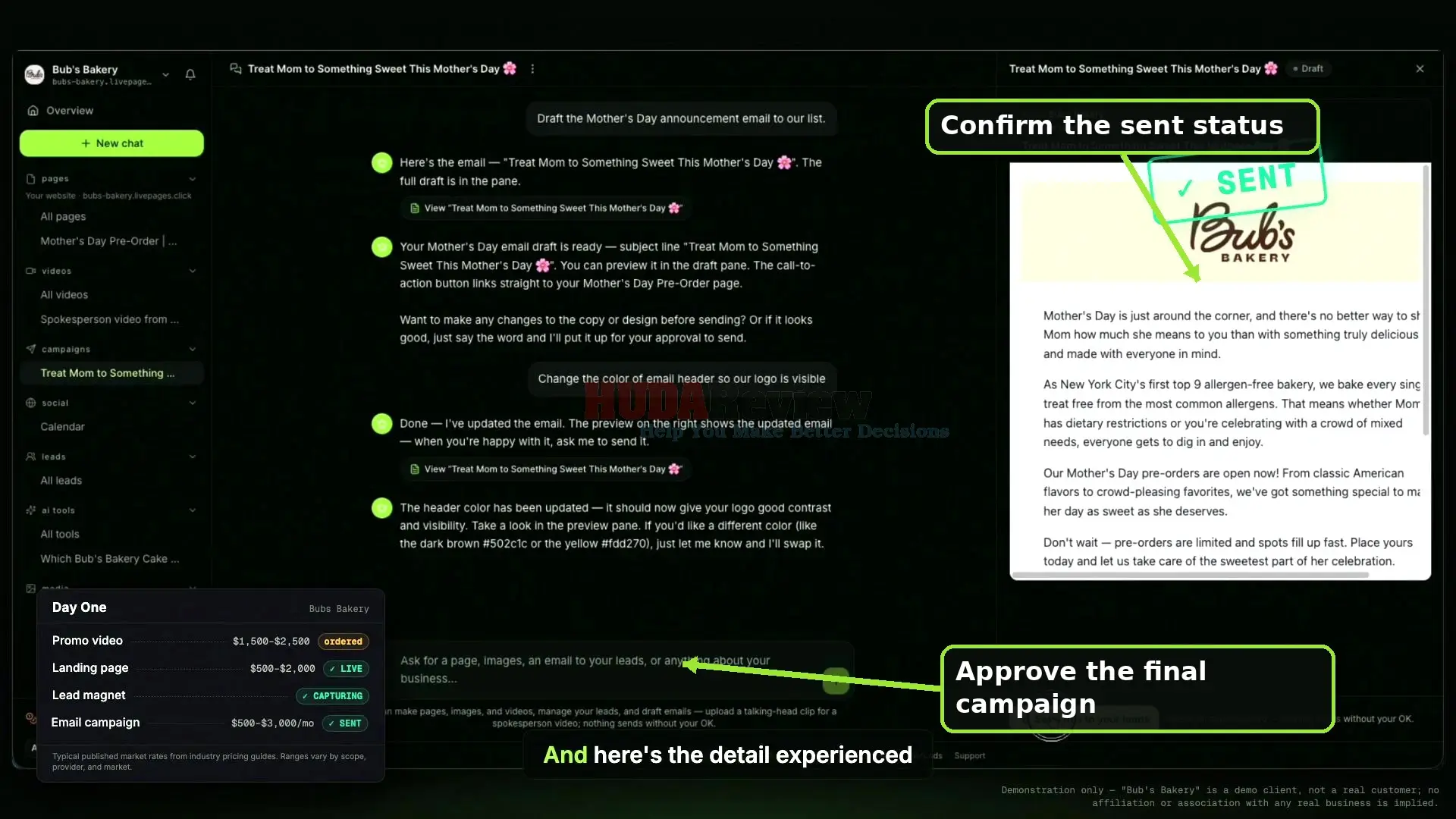Click the email preview vertical scrollbar
This screenshot has width=1456, height=819.
pos(1426,300)
